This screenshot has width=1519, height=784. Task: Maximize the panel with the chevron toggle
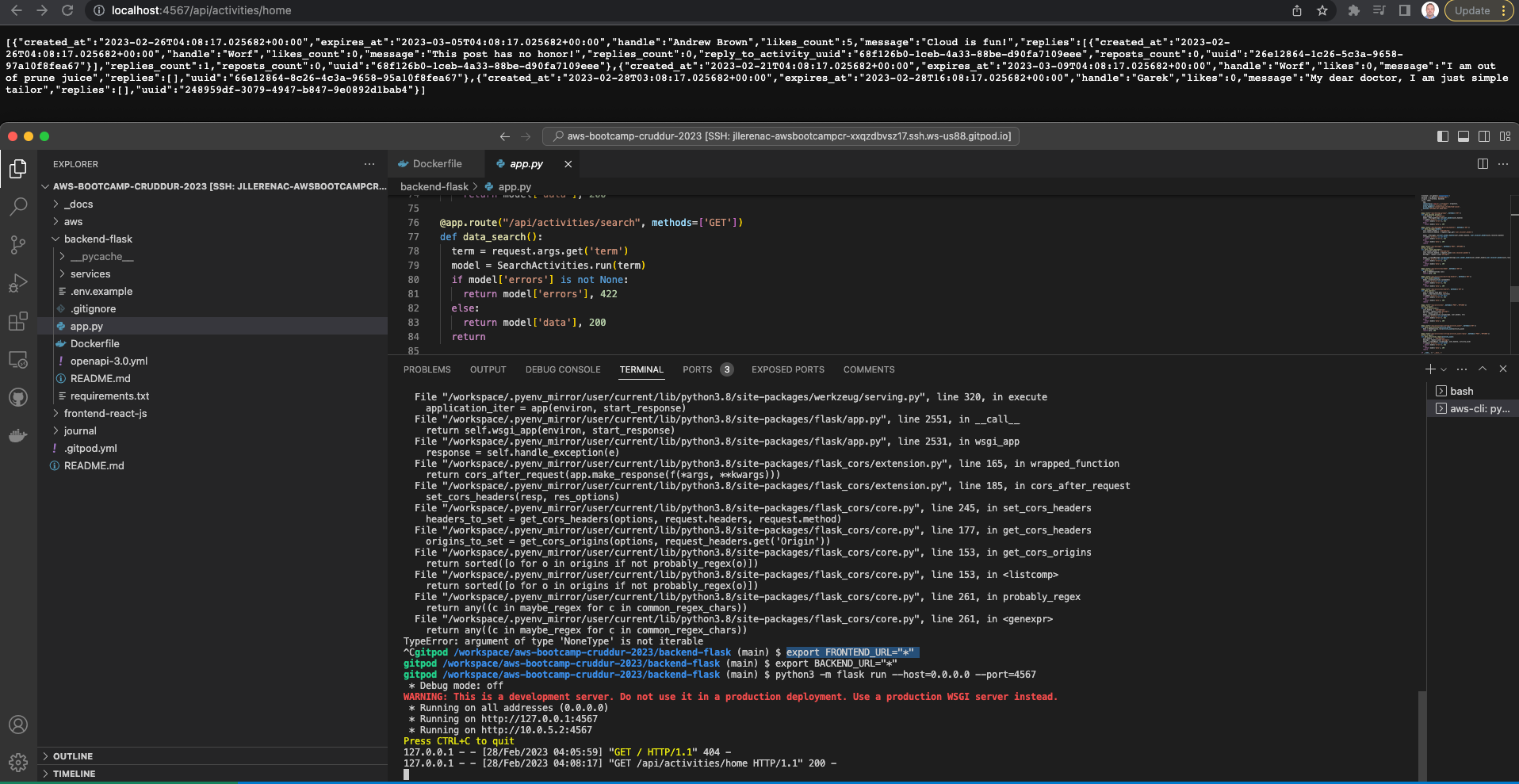[1481, 369]
